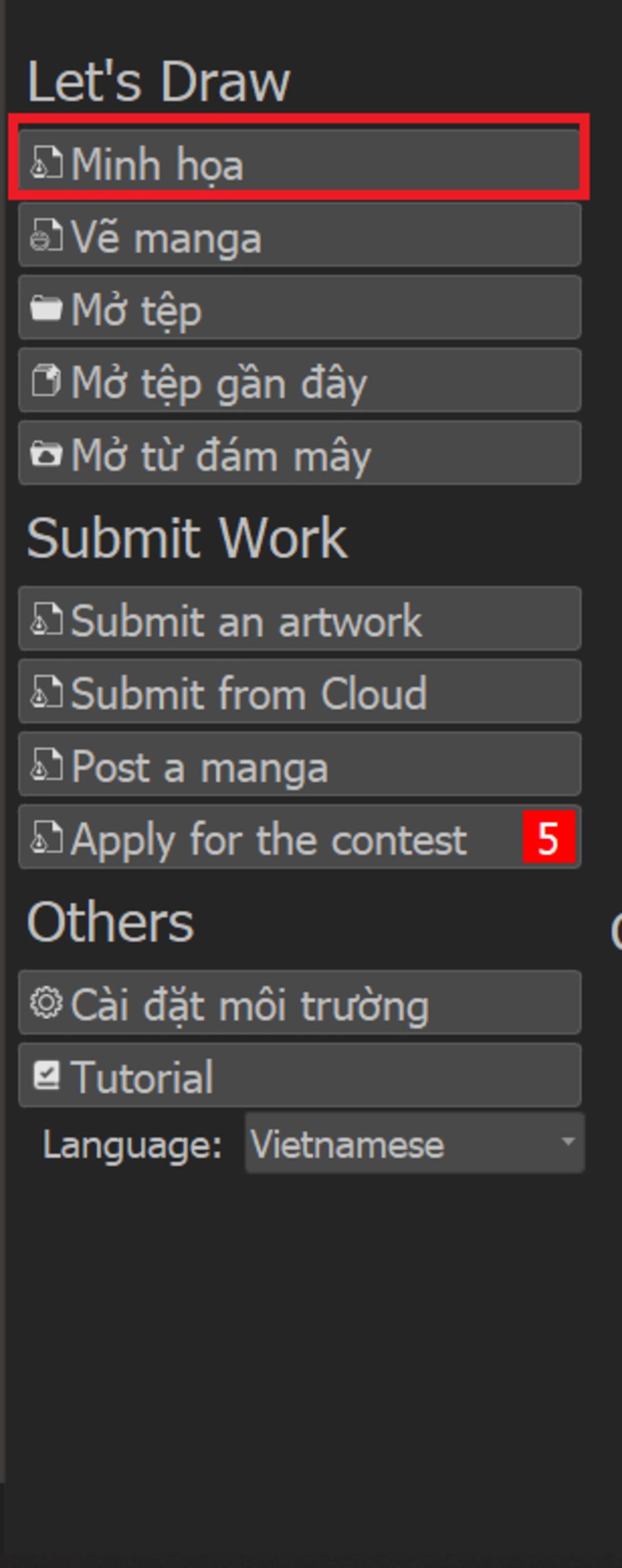
Task: Click the folder icon next to Mở tệp
Action: [46, 308]
